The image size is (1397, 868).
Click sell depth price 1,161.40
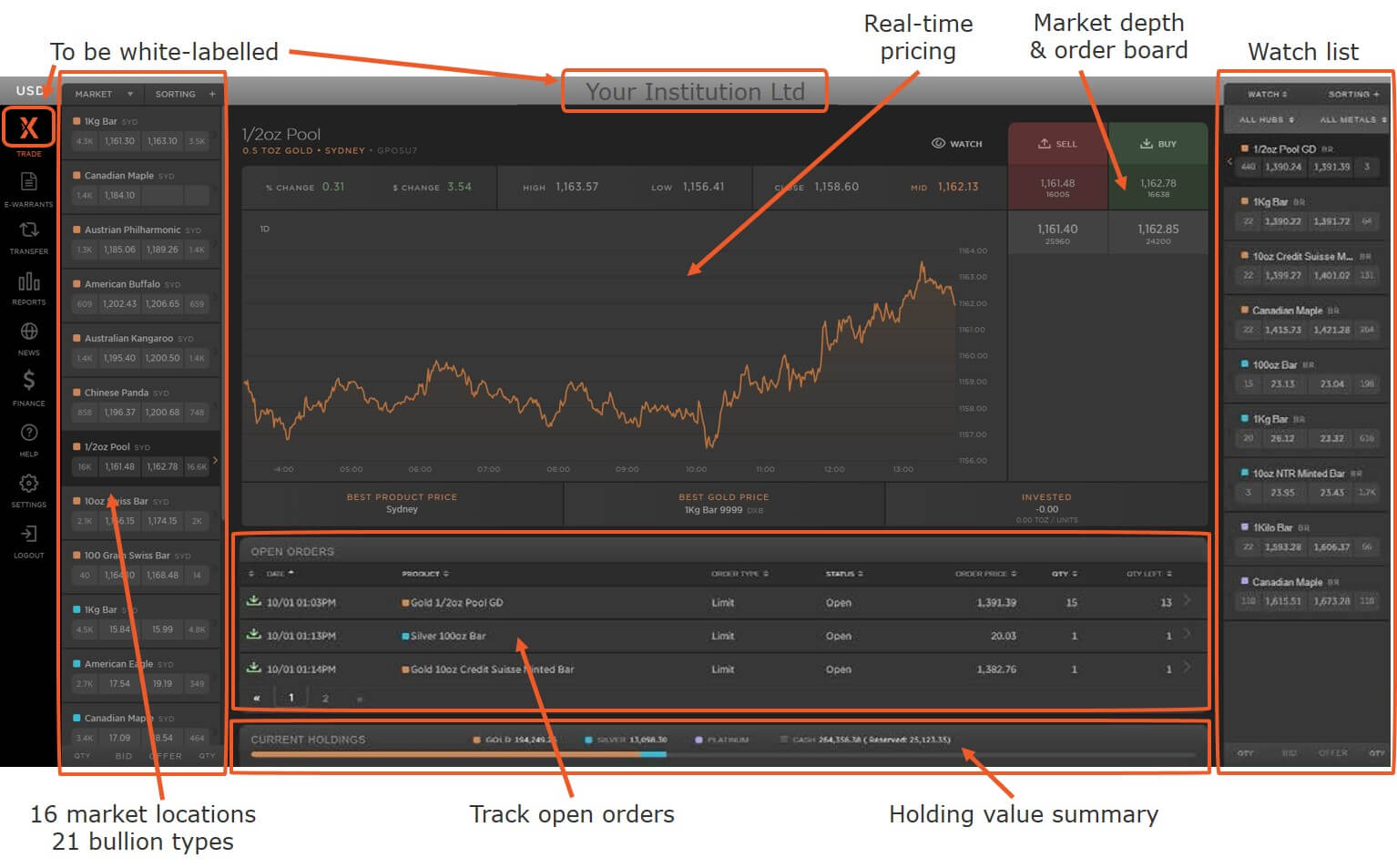tap(1057, 233)
